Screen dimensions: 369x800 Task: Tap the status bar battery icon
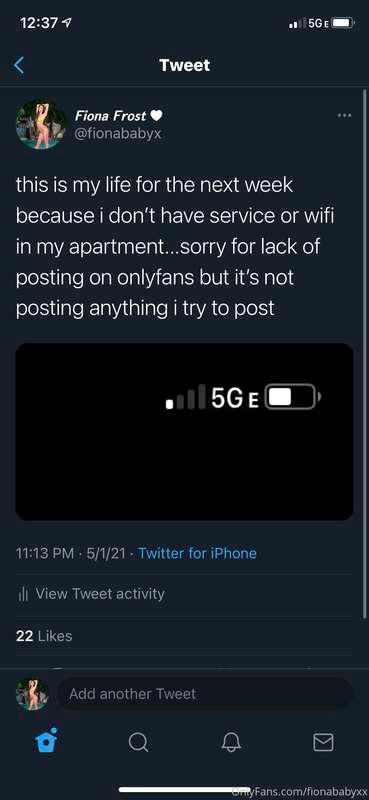click(x=343, y=23)
